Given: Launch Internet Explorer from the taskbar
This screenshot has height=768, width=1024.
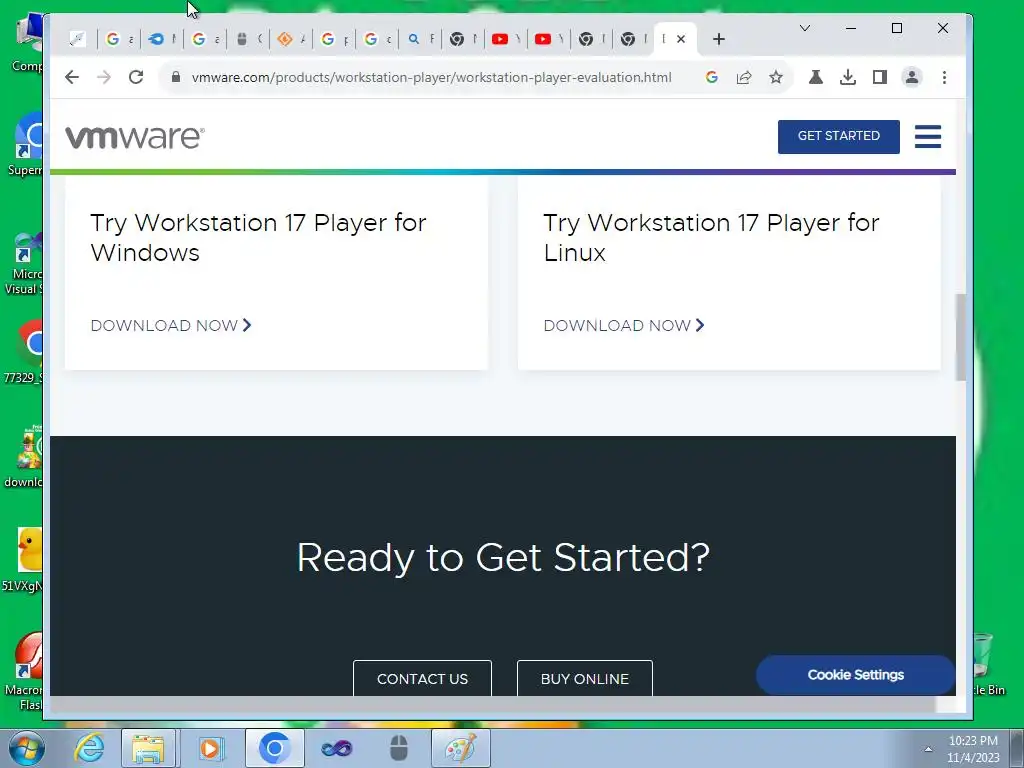Looking at the screenshot, I should tap(89, 748).
